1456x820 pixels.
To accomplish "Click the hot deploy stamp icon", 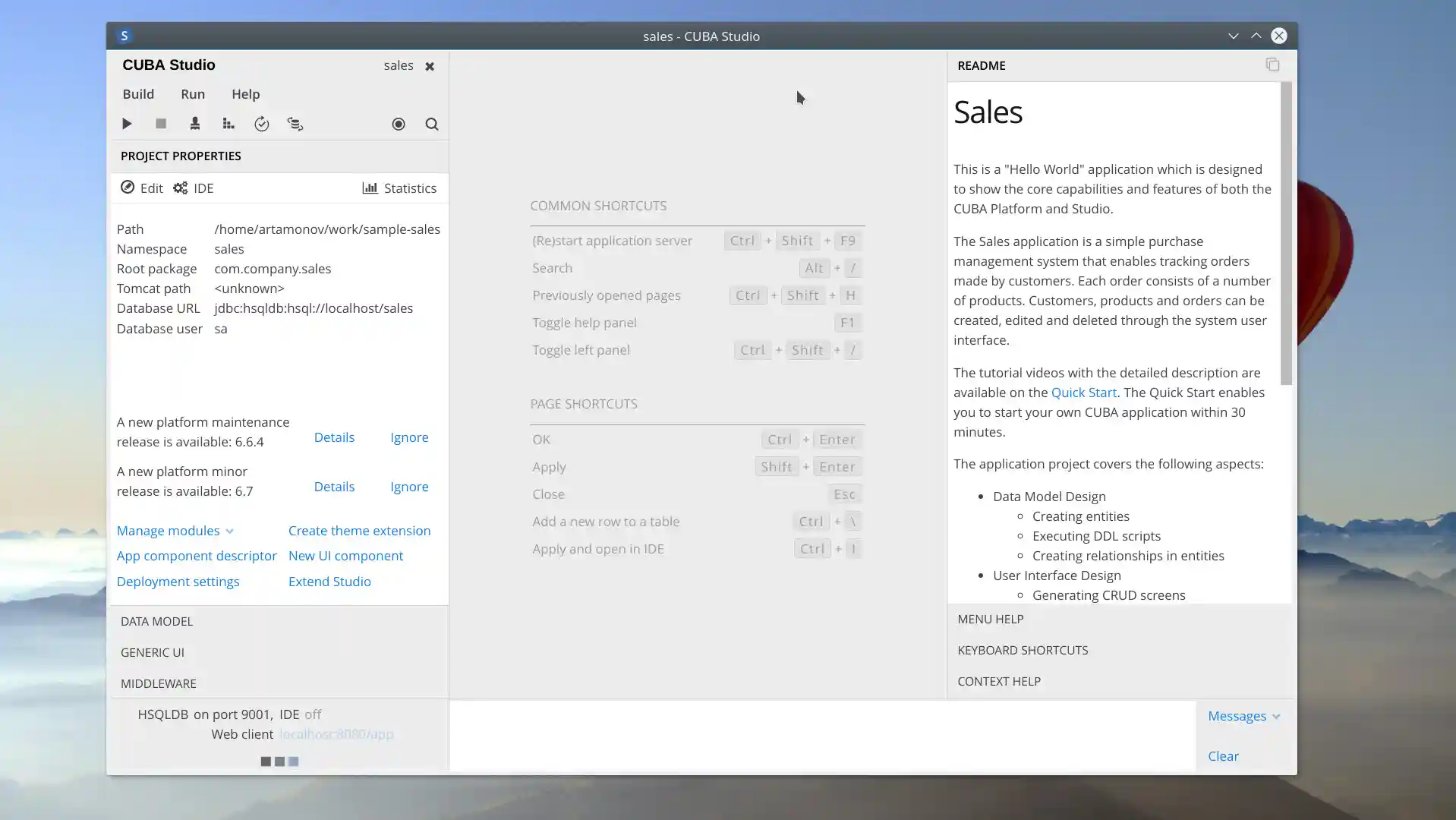I will 195,124.
